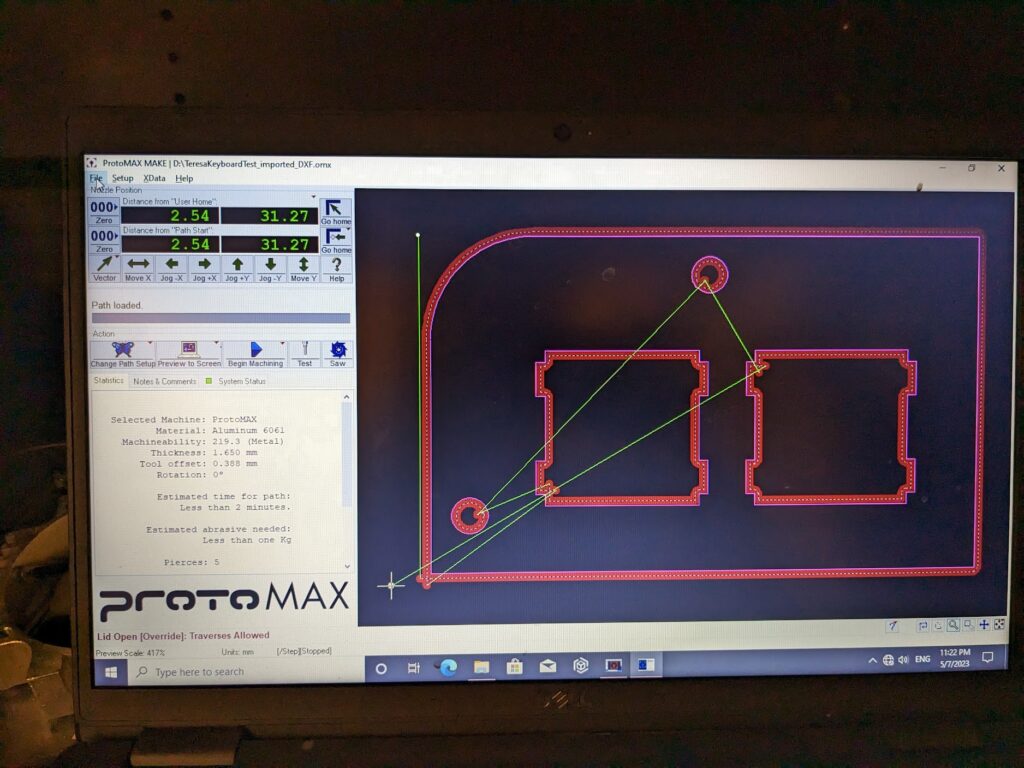Open the Preview to Screen dropdown arrow
This screenshot has height=768, width=1024.
coord(216,344)
